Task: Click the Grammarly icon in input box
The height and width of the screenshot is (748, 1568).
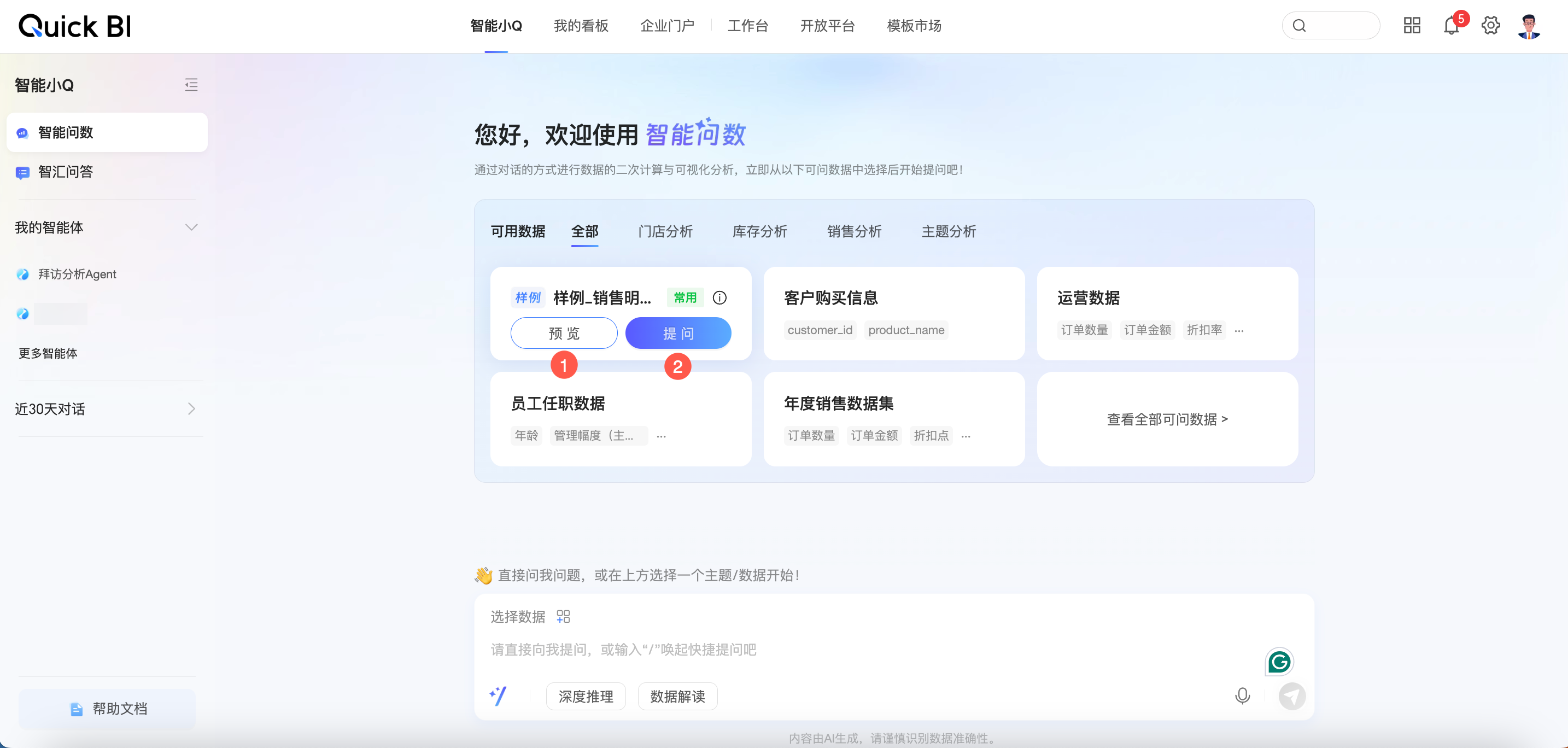Action: pyautogui.click(x=1279, y=662)
